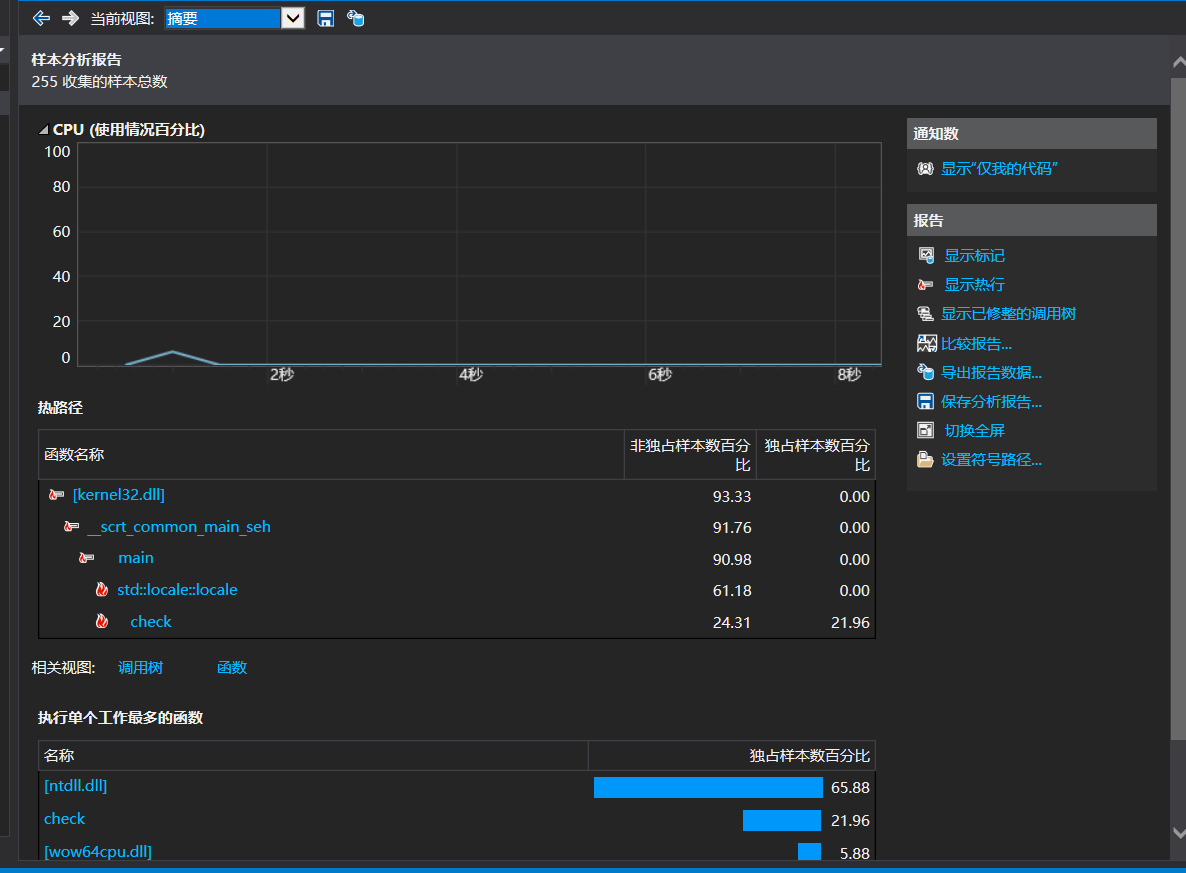Open the [kernel32.dll] function link

(119, 495)
